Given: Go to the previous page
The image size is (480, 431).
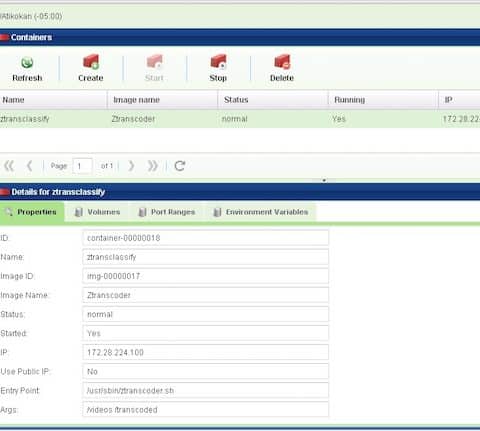Looking at the screenshot, I should (x=30, y=166).
